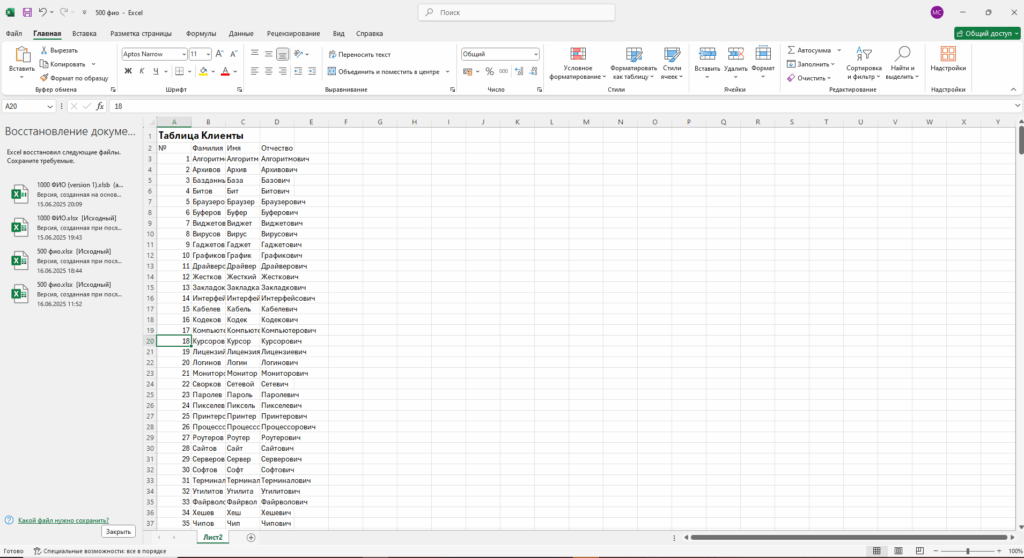Click the insert function fx icon
The width and height of the screenshot is (1024, 558).
click(x=100, y=106)
